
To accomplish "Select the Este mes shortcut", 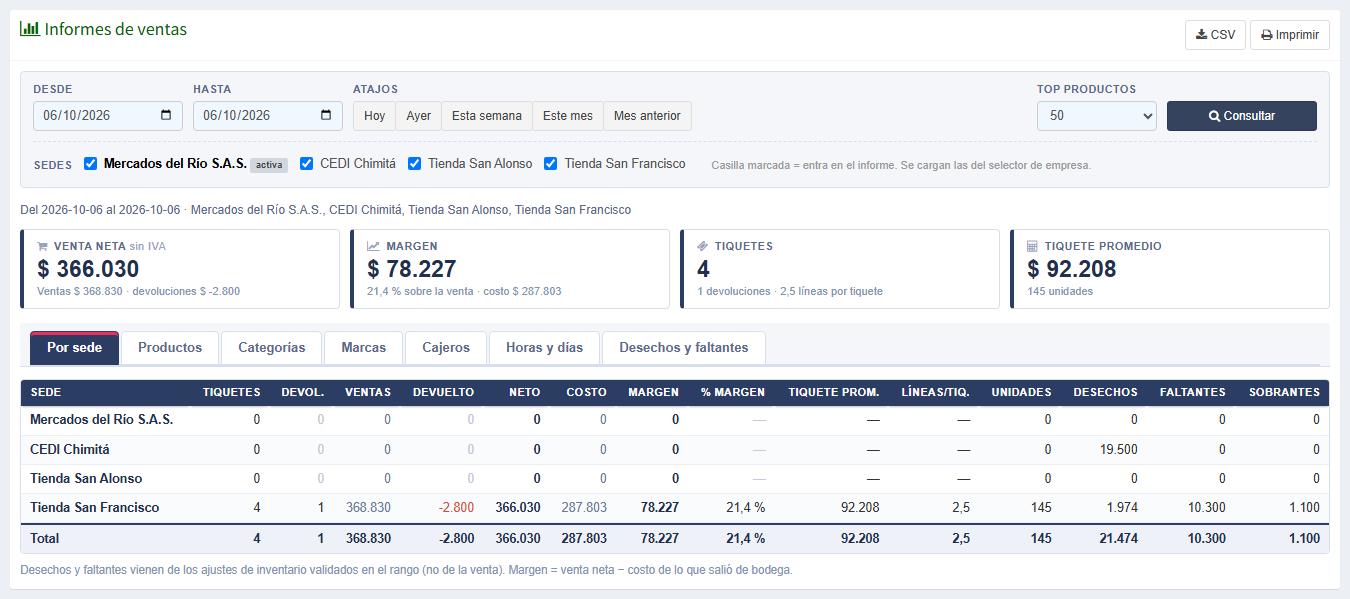I will pos(568,116).
